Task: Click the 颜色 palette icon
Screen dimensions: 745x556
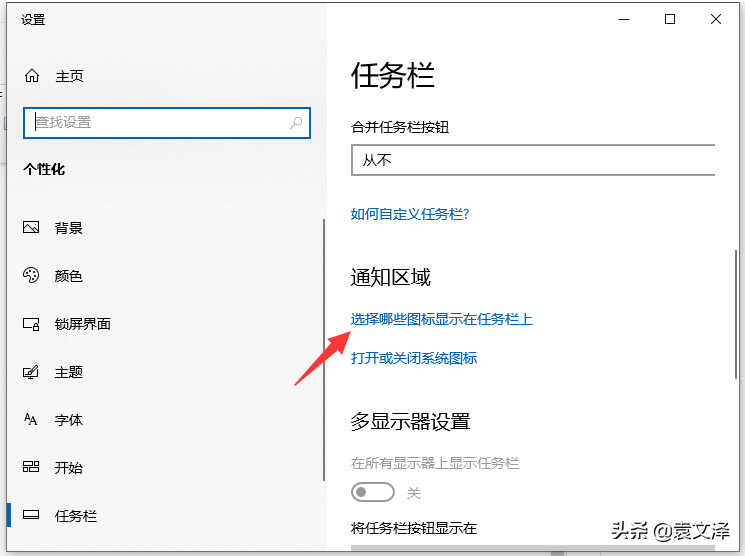Action: point(31,275)
